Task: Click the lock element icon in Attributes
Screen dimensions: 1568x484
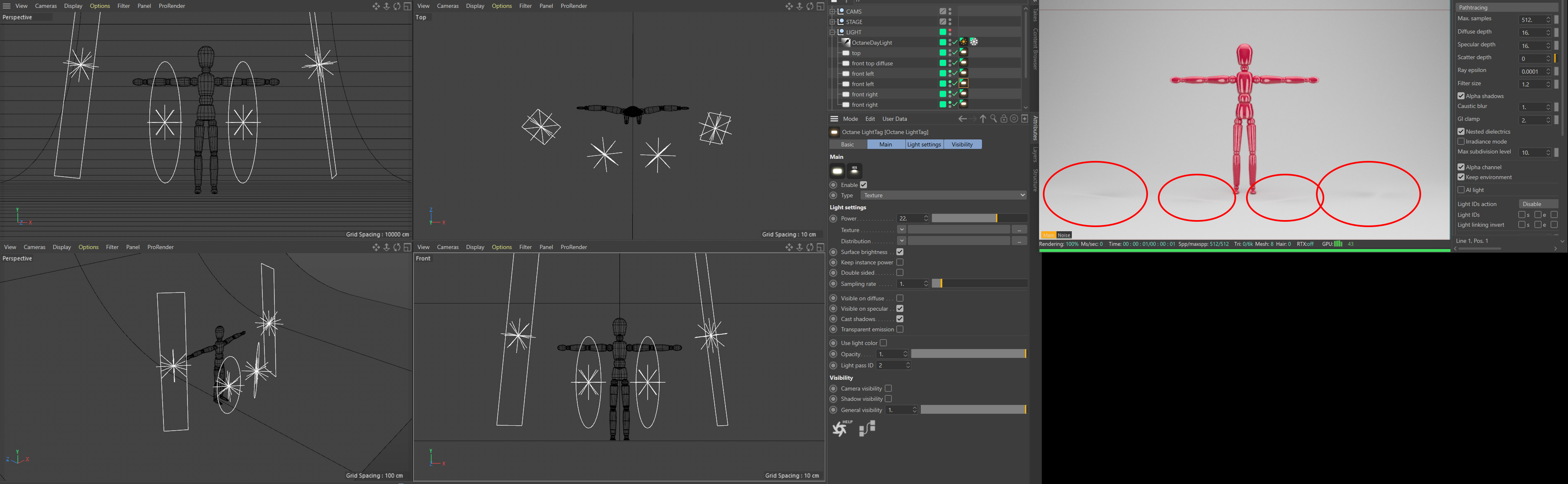Action: [x=1004, y=119]
